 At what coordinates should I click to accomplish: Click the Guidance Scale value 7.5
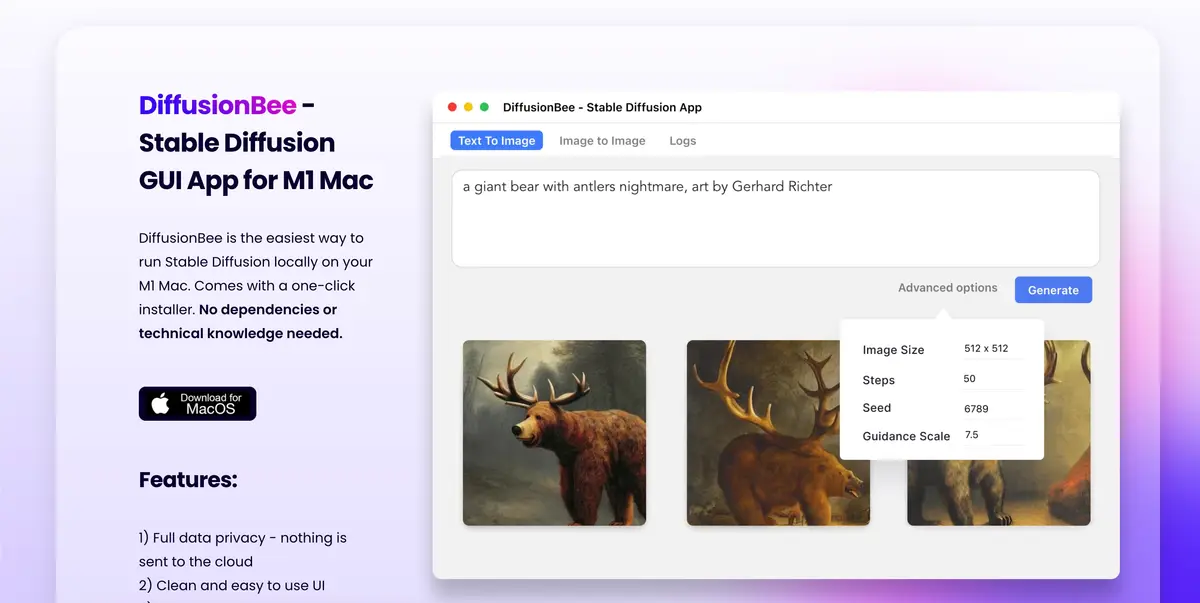coord(992,436)
